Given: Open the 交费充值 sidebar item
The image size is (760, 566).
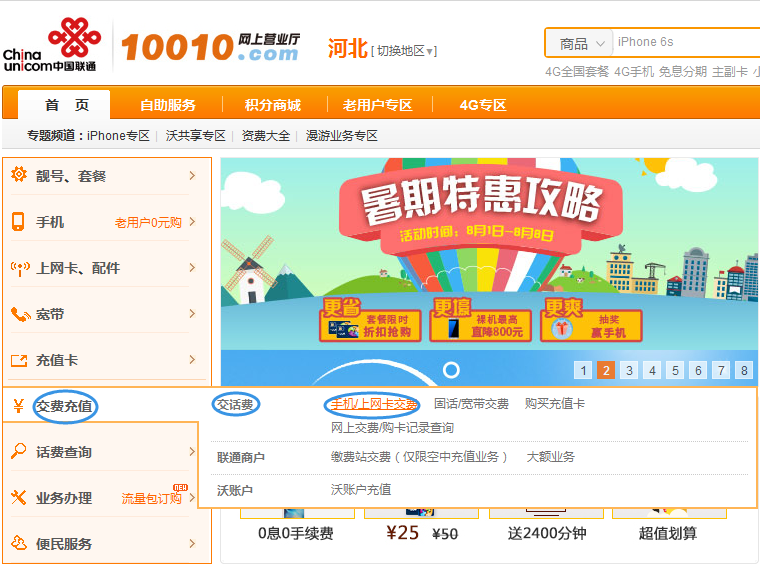Looking at the screenshot, I should point(64,406).
